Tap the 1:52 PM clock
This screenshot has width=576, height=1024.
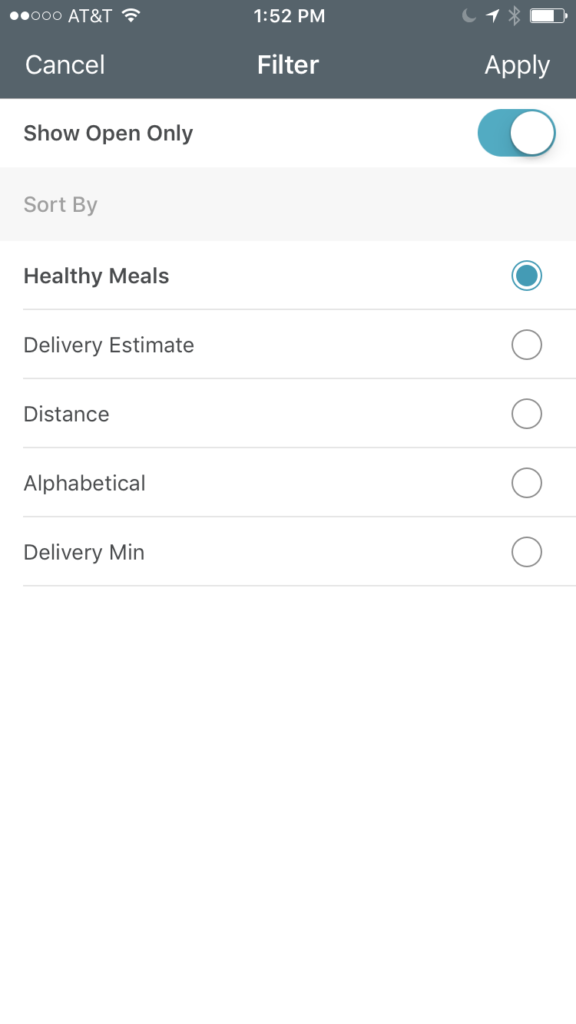click(289, 16)
